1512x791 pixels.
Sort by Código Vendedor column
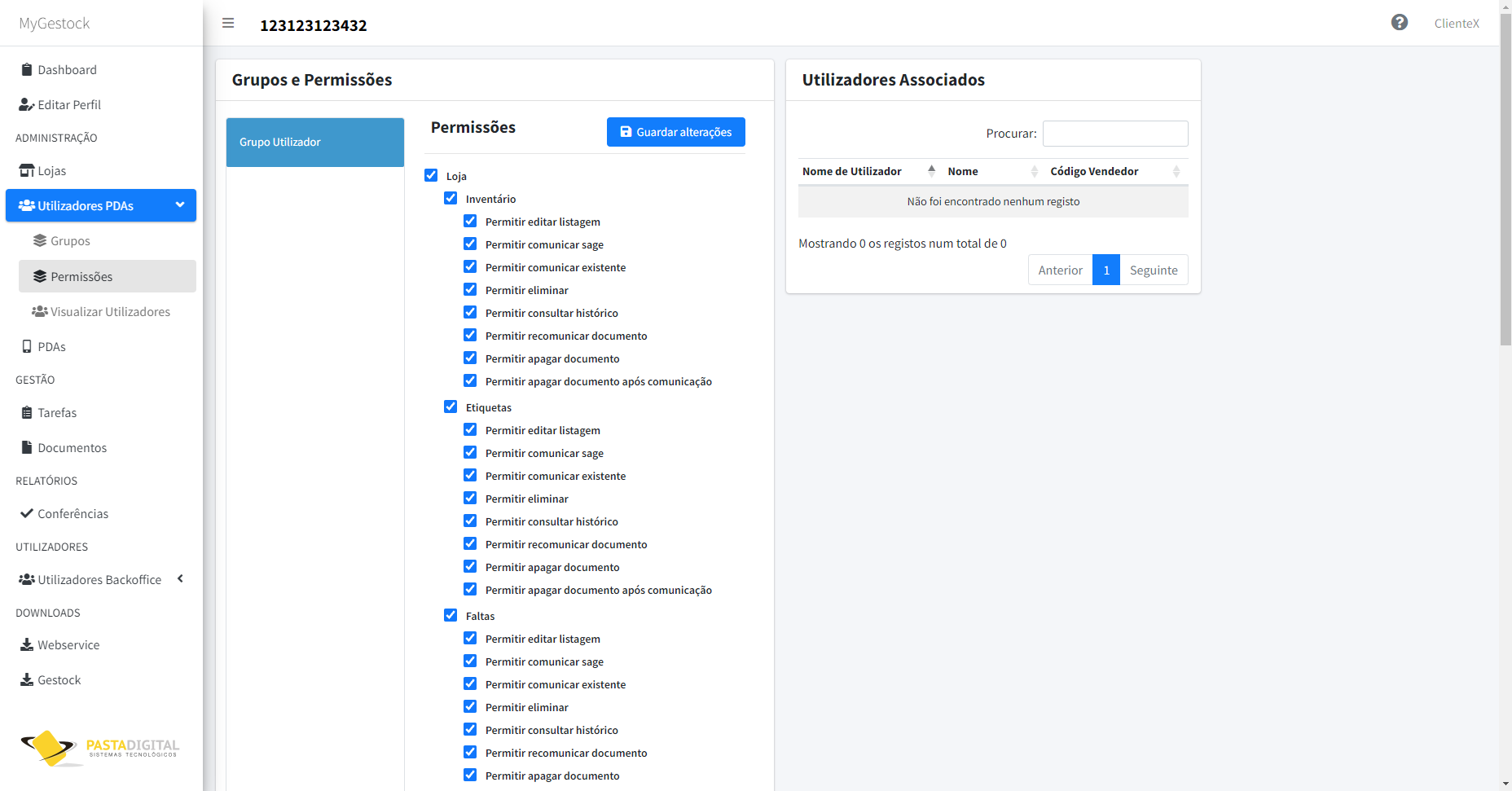(x=1115, y=171)
